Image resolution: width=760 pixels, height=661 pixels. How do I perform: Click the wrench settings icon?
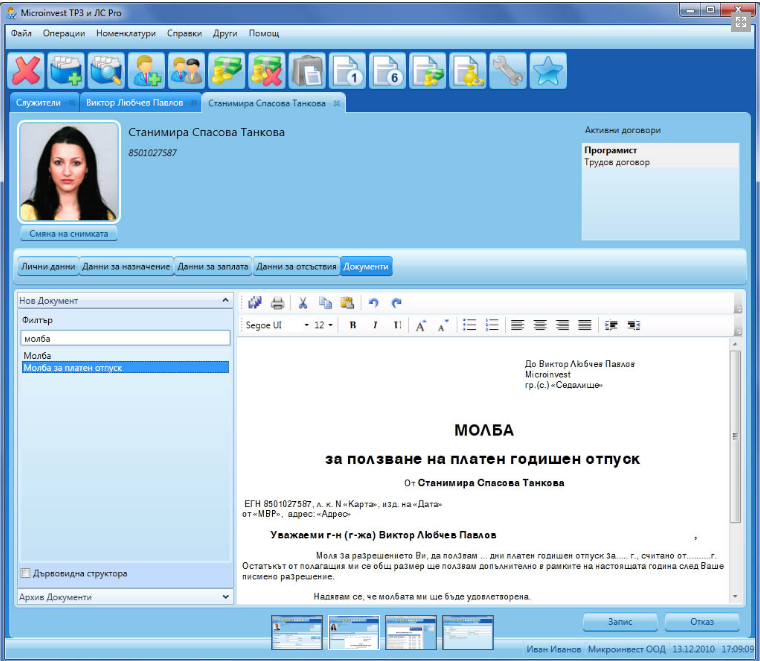(508, 70)
